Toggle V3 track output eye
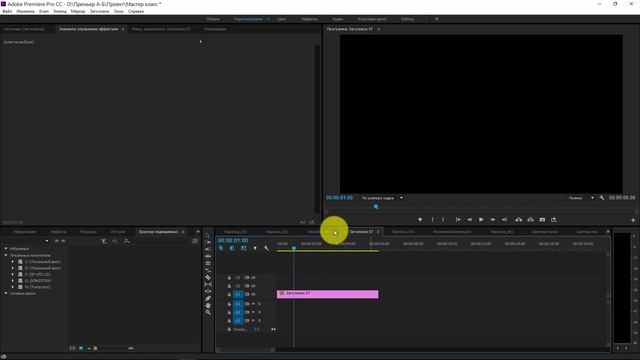Screen dimensions: 640x360 [253, 278]
